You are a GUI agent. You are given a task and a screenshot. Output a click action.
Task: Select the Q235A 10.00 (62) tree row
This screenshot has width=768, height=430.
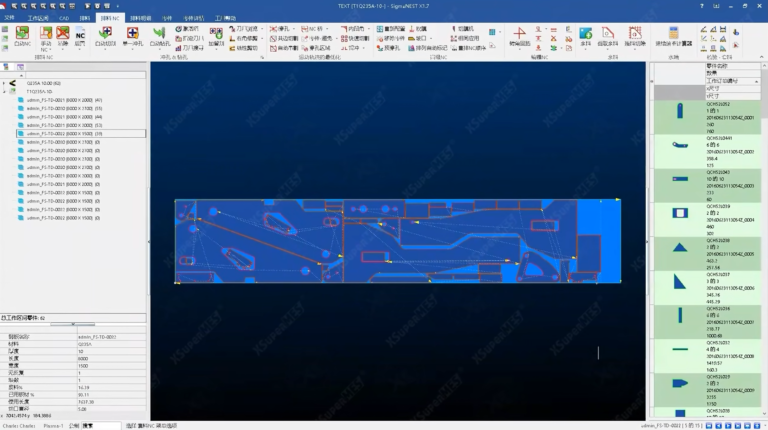point(44,83)
